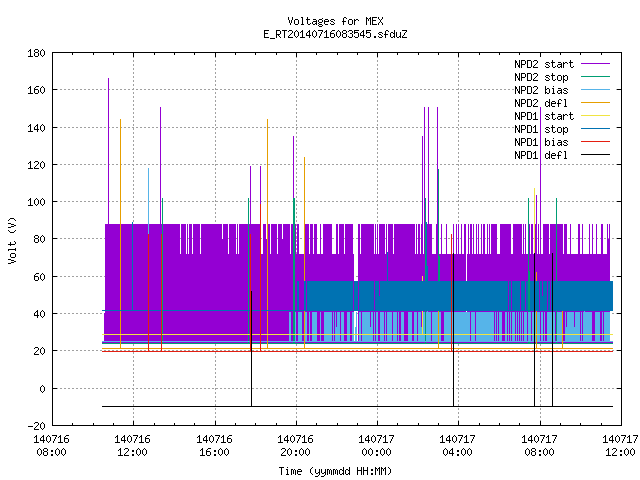Image resolution: width=640 pixels, height=480 pixels.
Task: Click the tallest purple spike near 166 V
Action: click(109, 151)
